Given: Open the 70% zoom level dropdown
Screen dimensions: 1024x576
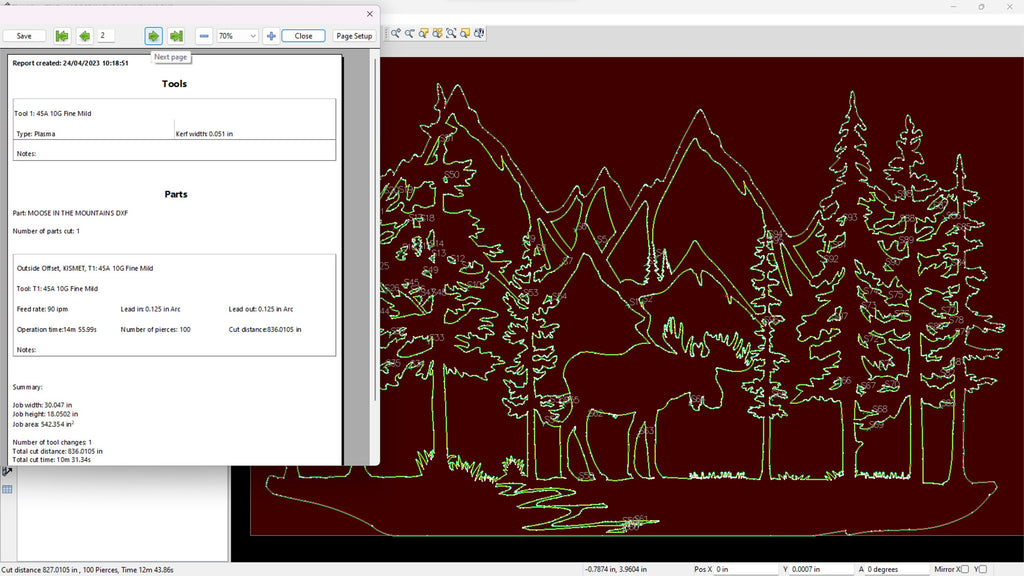Looking at the screenshot, I should click(238, 36).
